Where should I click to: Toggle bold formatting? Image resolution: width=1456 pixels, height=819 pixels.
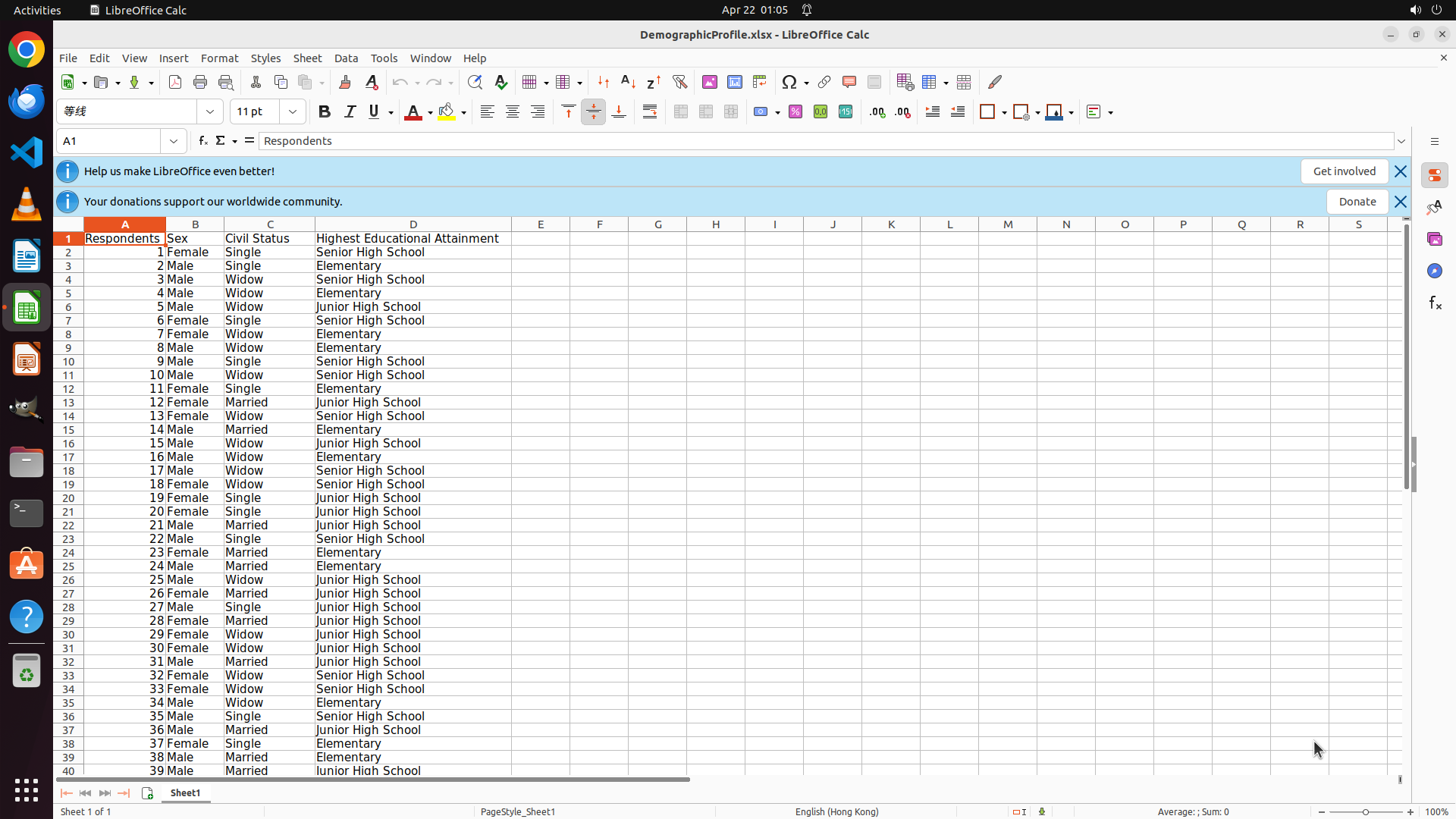325,112
